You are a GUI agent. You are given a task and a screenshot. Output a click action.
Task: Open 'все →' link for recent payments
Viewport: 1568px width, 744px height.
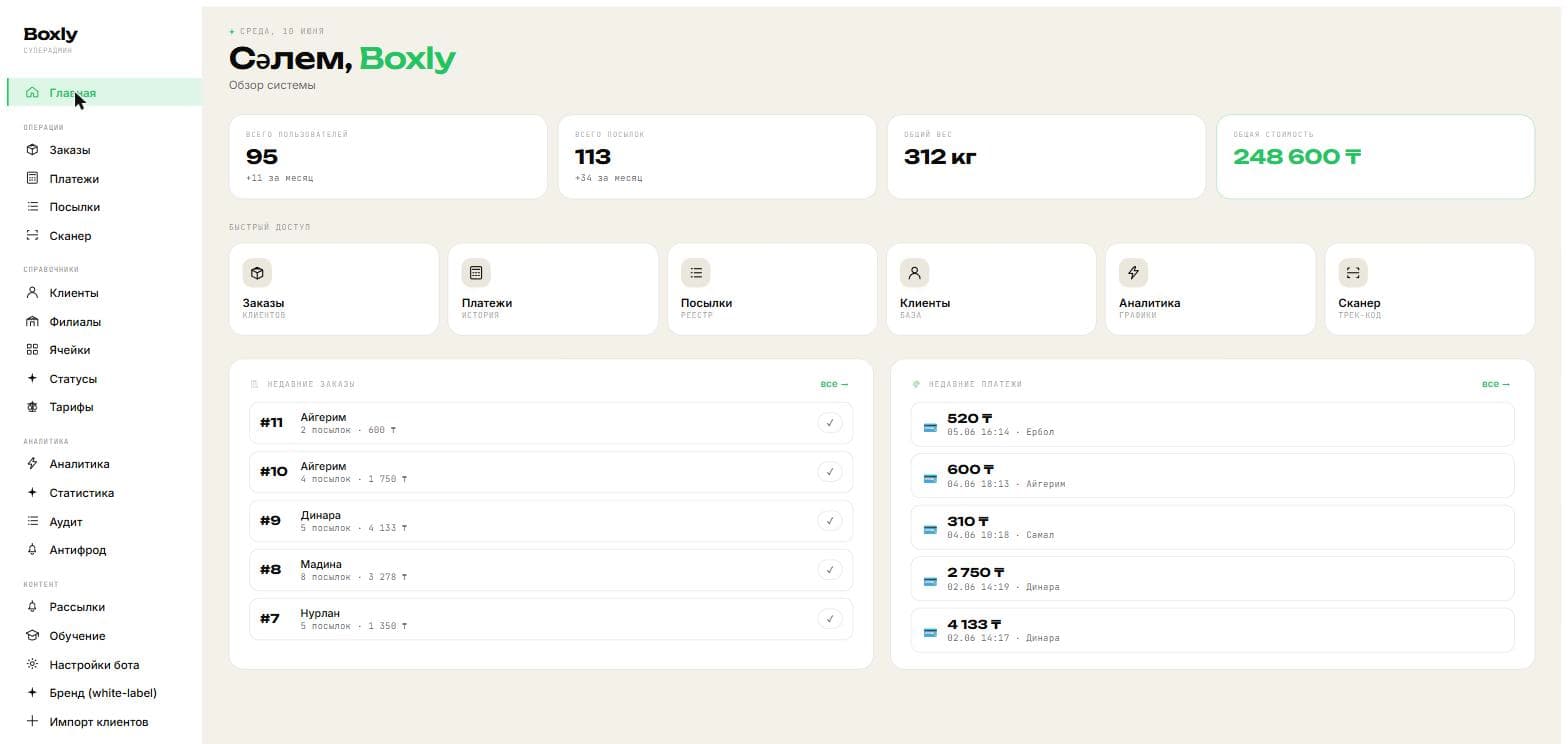pyautogui.click(x=1496, y=384)
